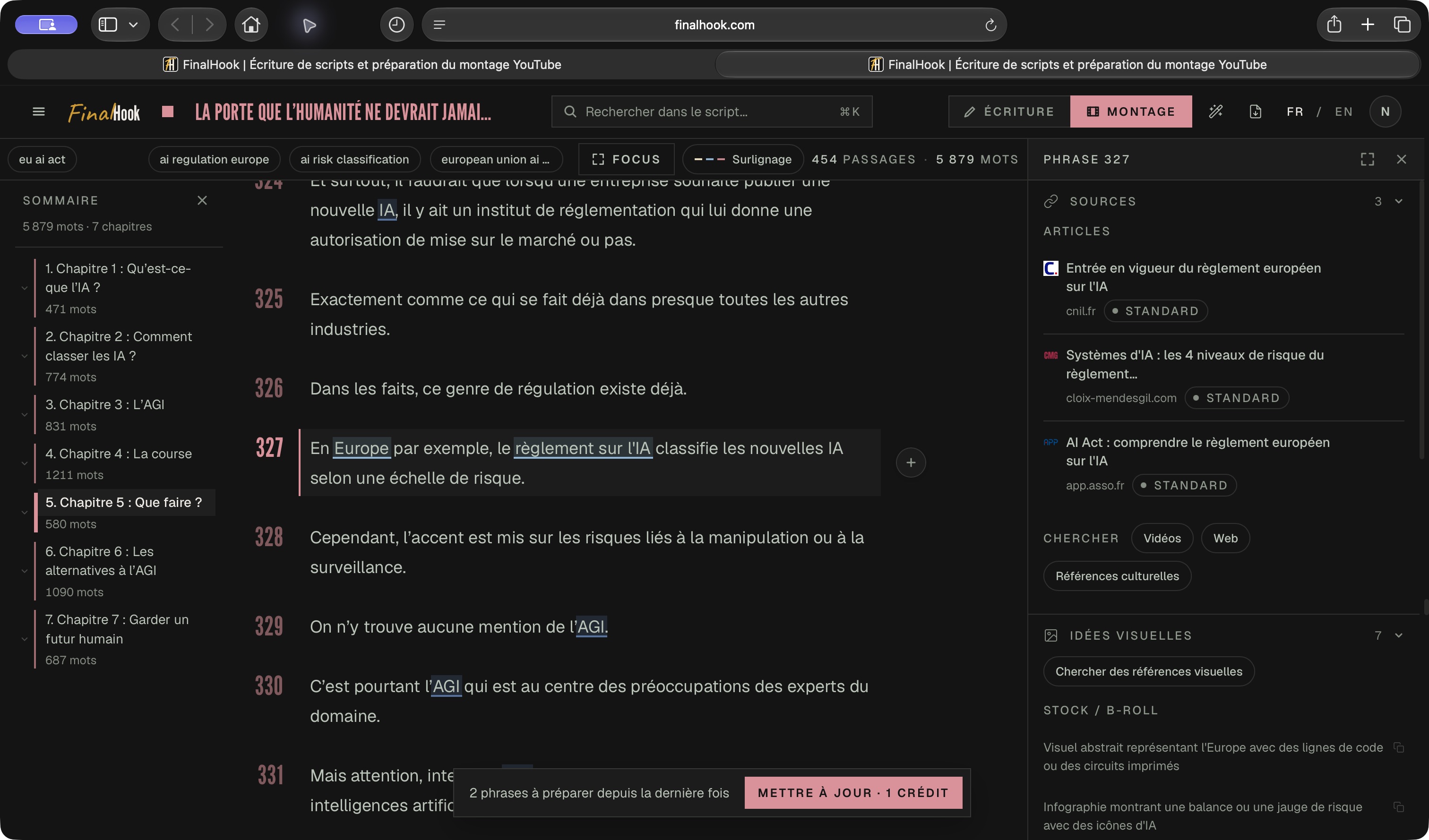Image resolution: width=1429 pixels, height=840 pixels.
Task: Click the export document download icon
Action: click(x=1256, y=111)
